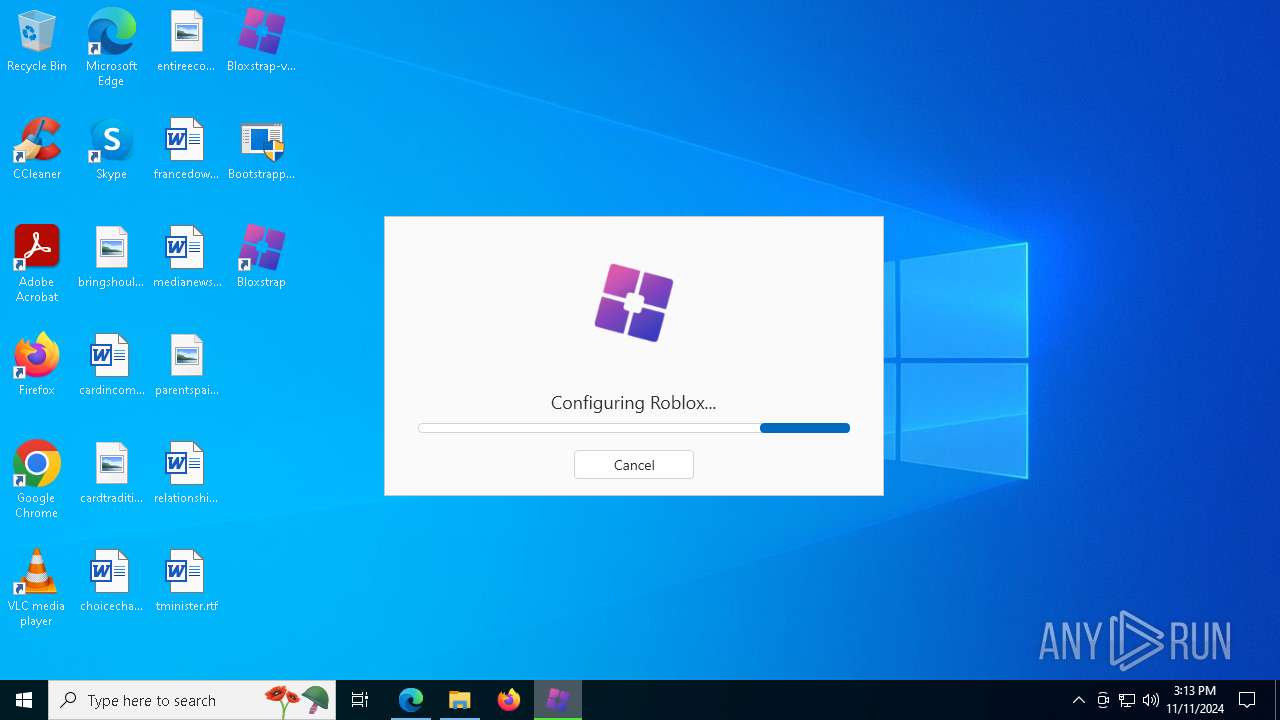Open the Windows Start menu

coord(24,700)
